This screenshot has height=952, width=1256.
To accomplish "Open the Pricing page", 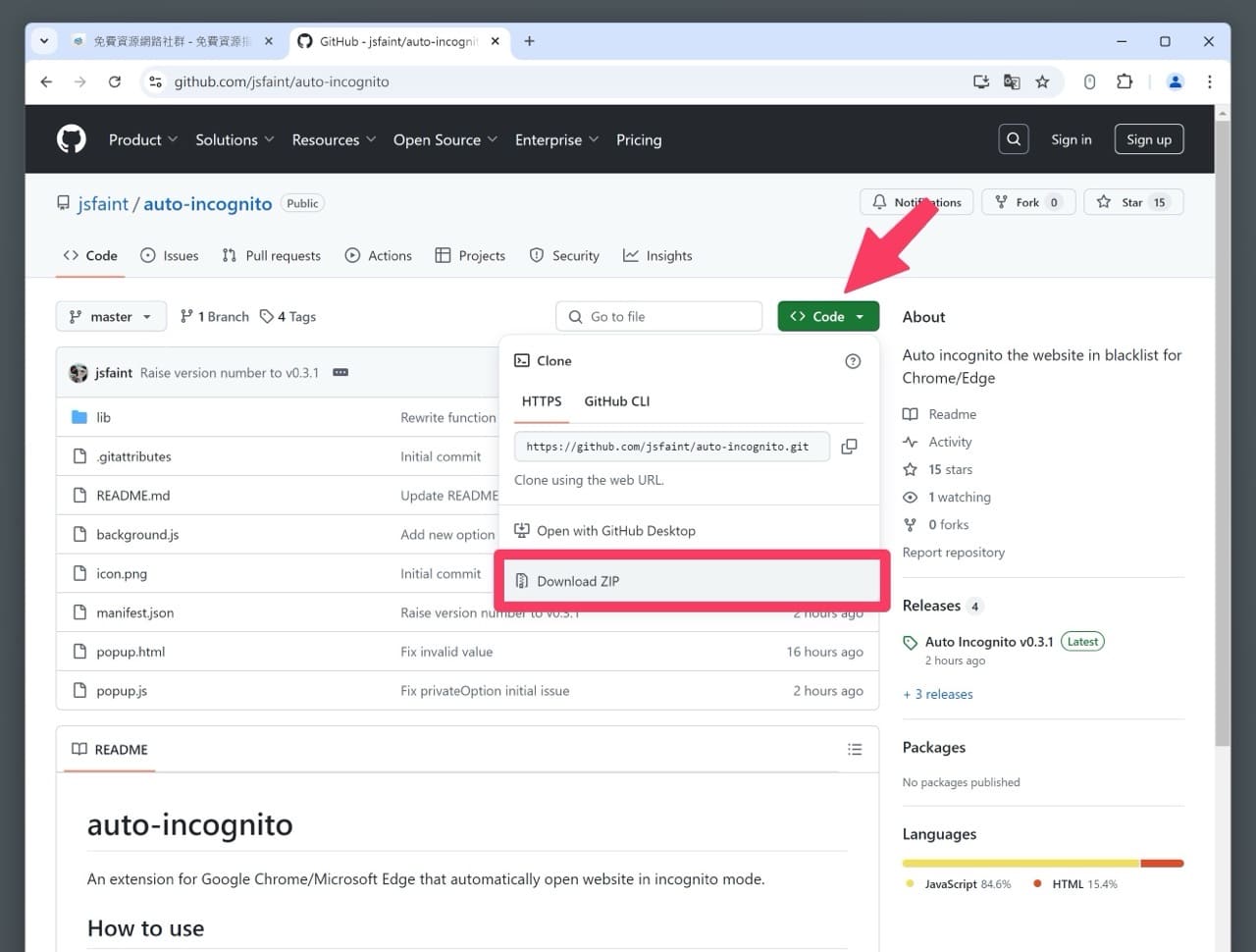I will point(639,139).
